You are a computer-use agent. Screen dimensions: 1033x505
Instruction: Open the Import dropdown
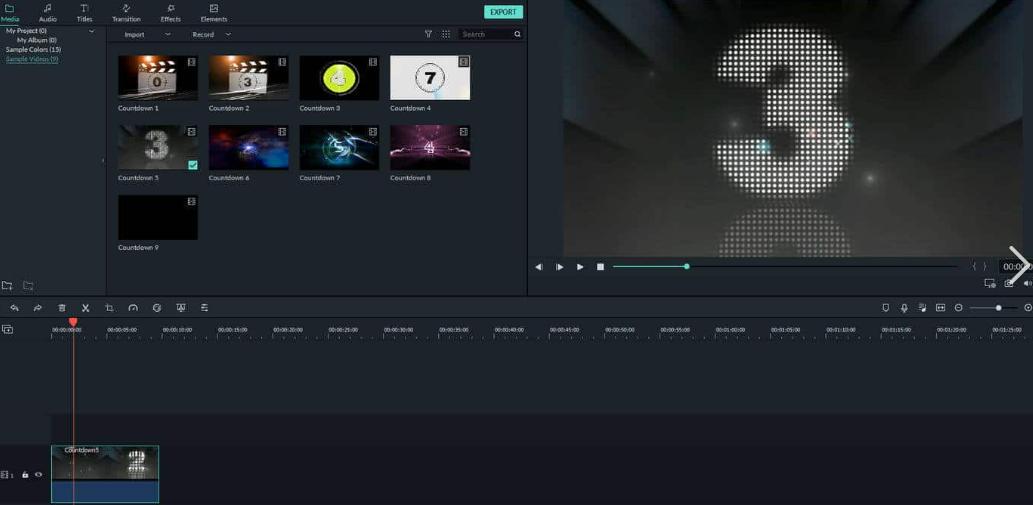pyautogui.click(x=146, y=35)
